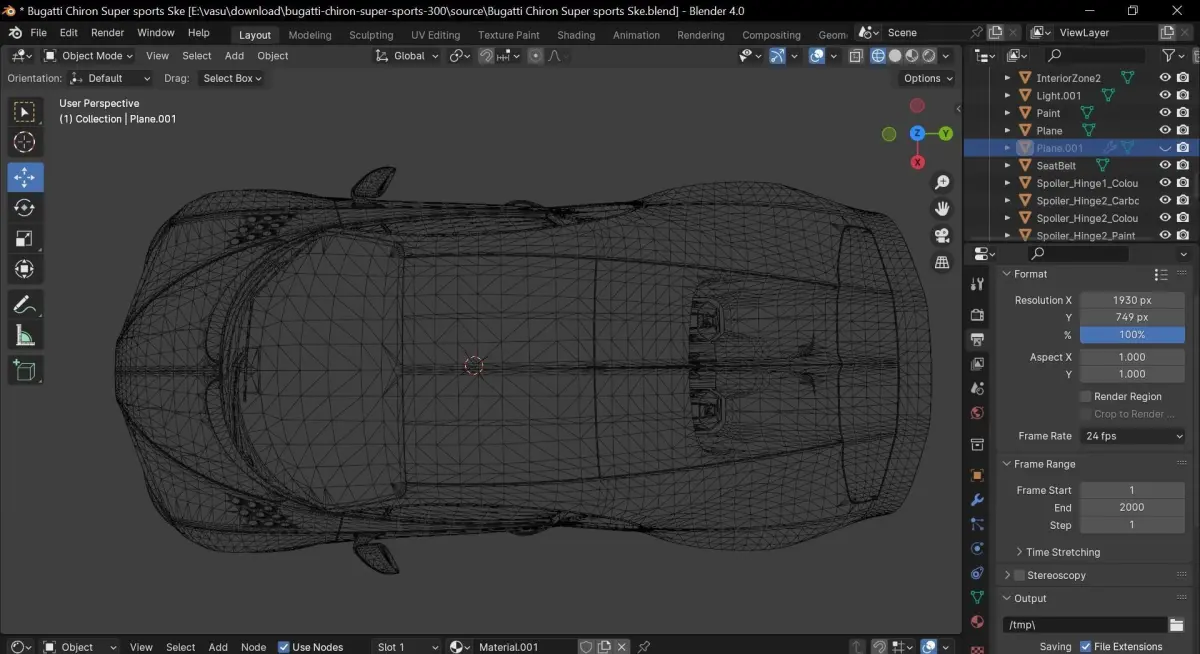Open the Frame Rate dropdown
Image resolution: width=1200 pixels, height=654 pixels.
1132,436
